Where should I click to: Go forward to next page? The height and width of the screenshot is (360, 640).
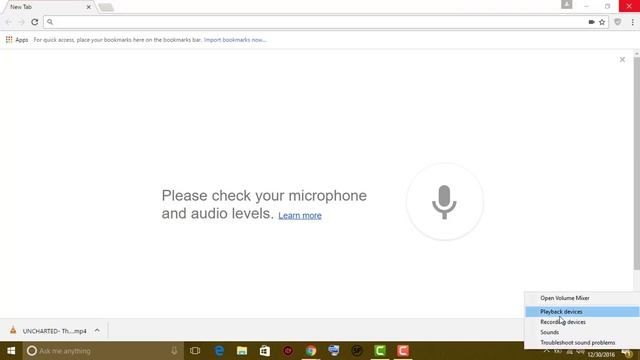(x=21, y=22)
